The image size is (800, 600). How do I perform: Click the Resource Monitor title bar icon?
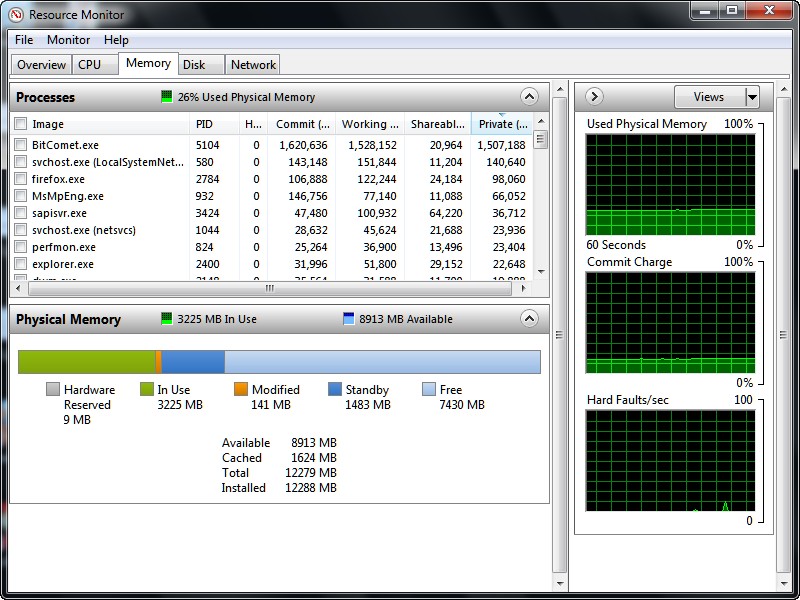pos(16,14)
